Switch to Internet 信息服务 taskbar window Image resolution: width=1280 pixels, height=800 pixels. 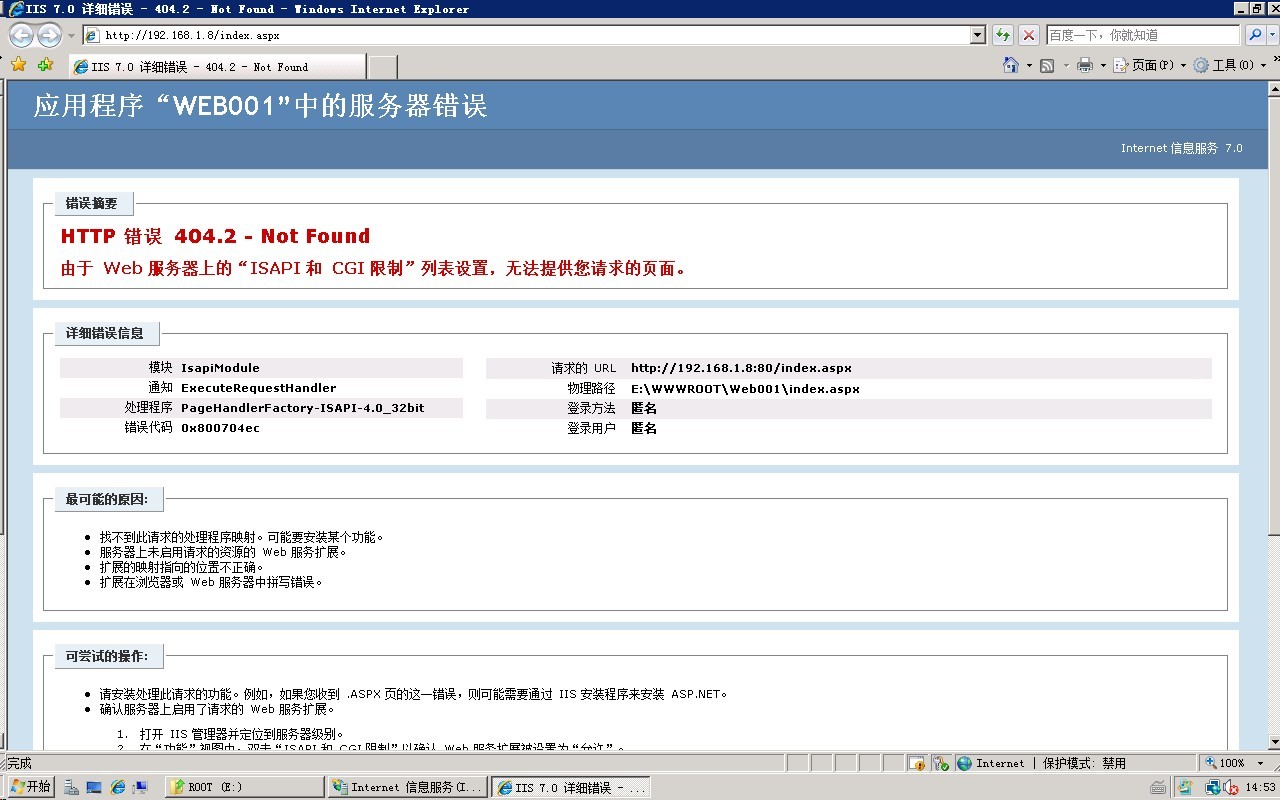coord(408,787)
